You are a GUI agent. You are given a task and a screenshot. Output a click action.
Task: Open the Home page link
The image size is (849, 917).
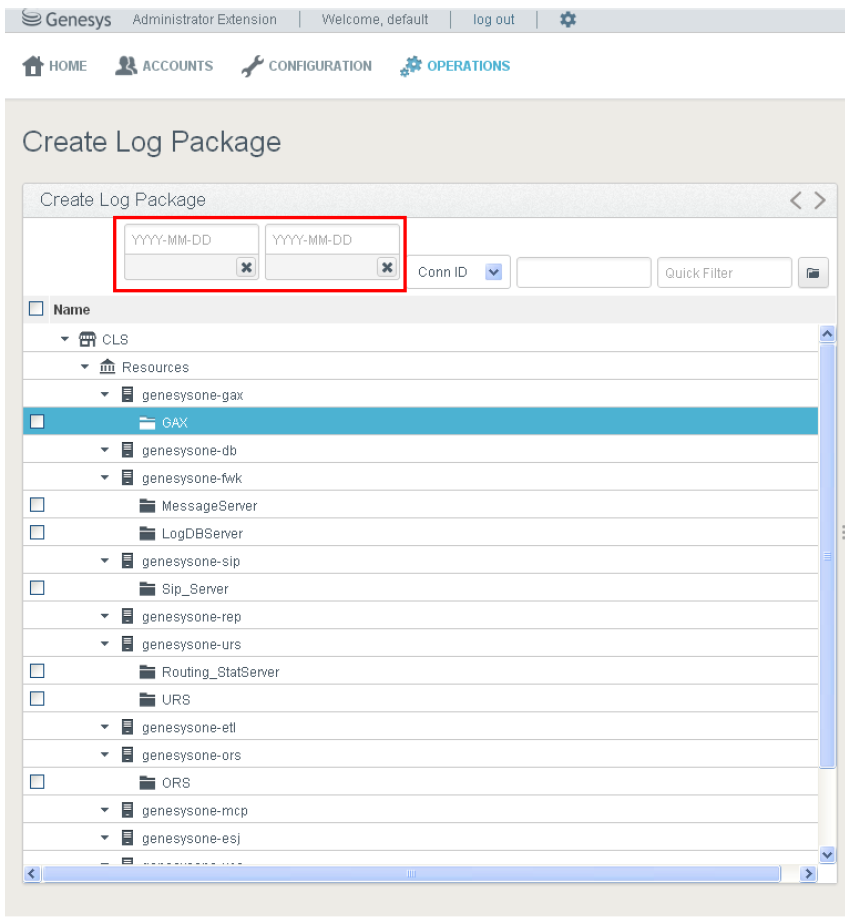coord(55,66)
